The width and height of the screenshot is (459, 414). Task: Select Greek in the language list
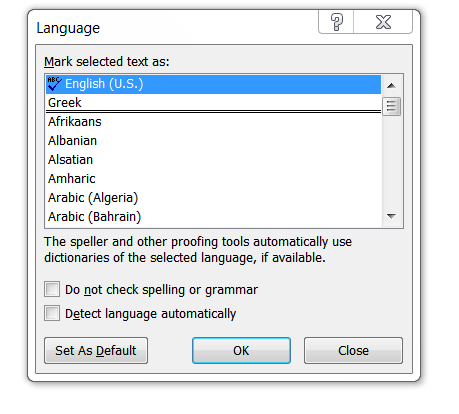pyautogui.click(x=213, y=103)
